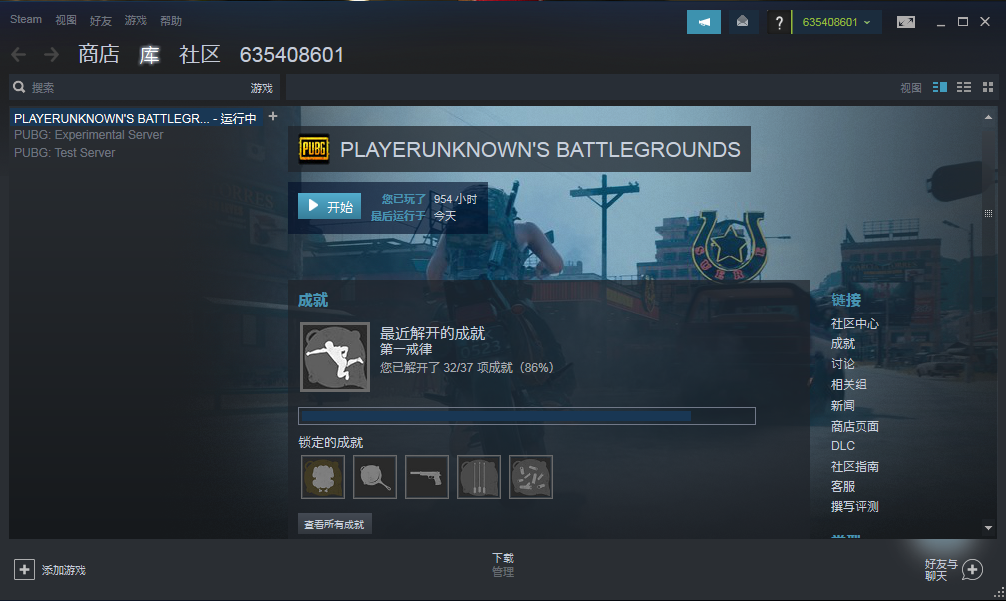Select PUBG: Test Server in library

pyautogui.click(x=65, y=153)
